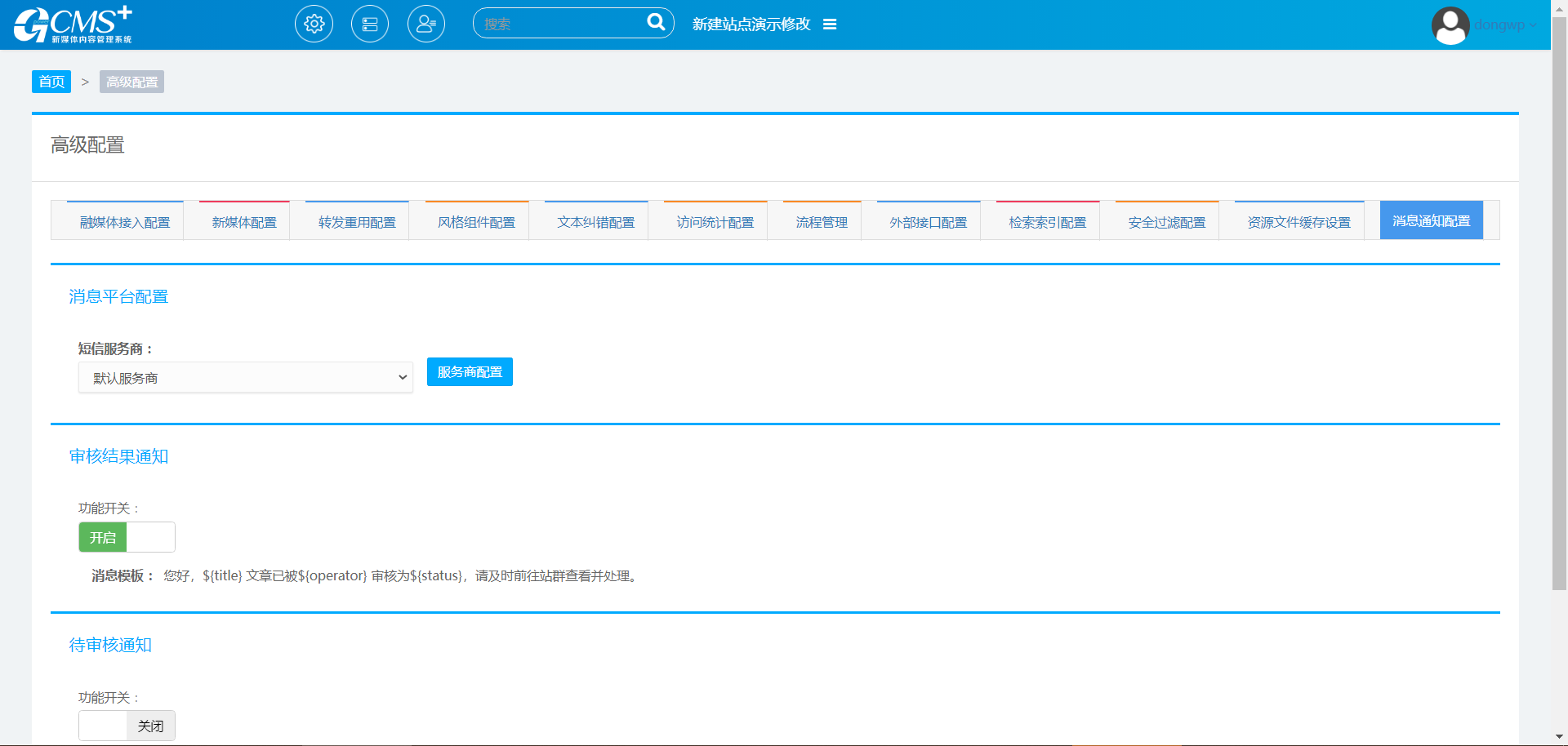Click the 服务商配置 button
The image size is (1568, 746).
470,372
